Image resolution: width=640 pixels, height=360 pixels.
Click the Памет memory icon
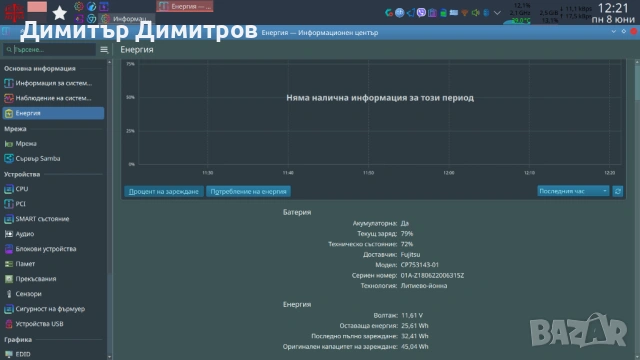[x=9, y=264]
